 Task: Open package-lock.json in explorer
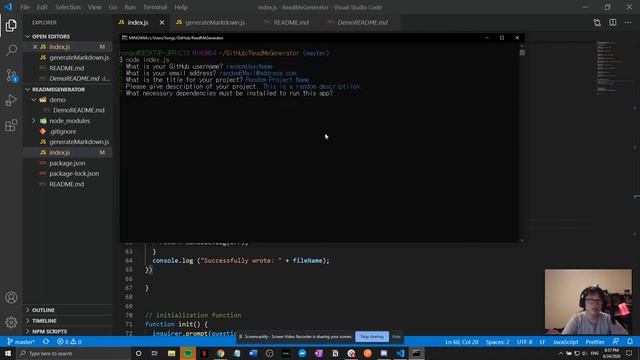(x=74, y=173)
